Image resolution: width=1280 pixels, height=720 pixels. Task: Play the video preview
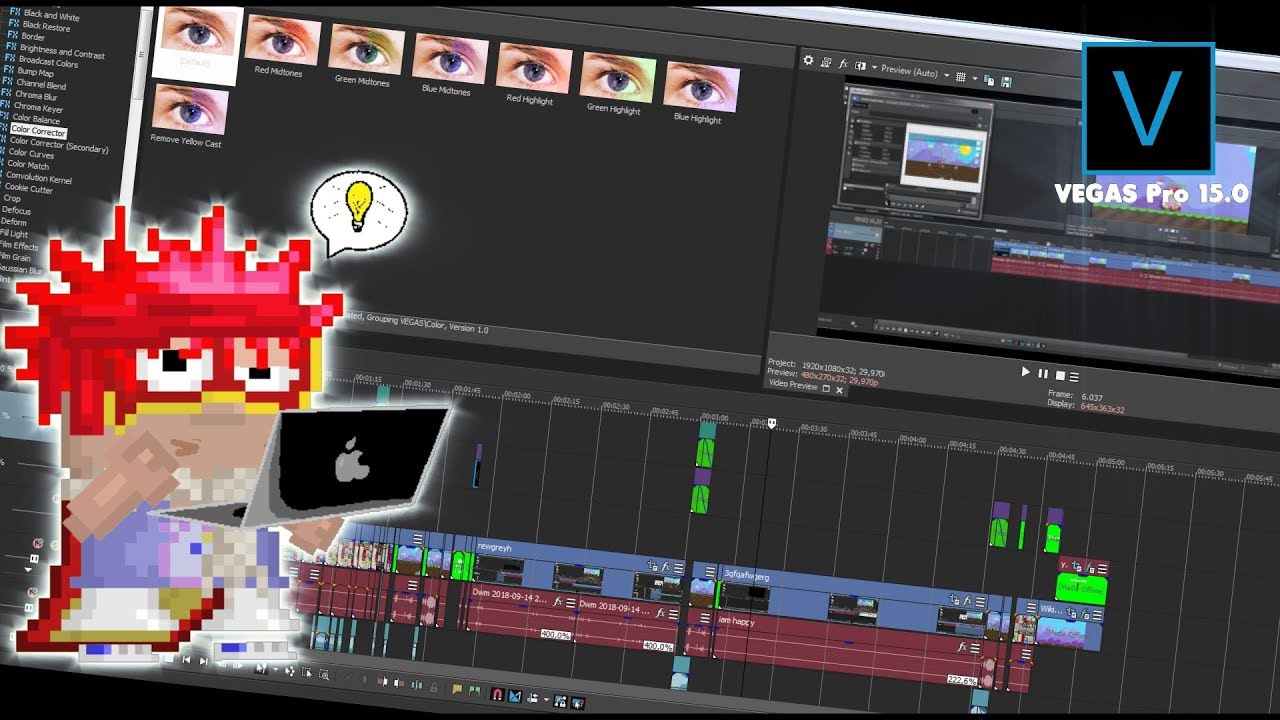pyautogui.click(x=1025, y=372)
